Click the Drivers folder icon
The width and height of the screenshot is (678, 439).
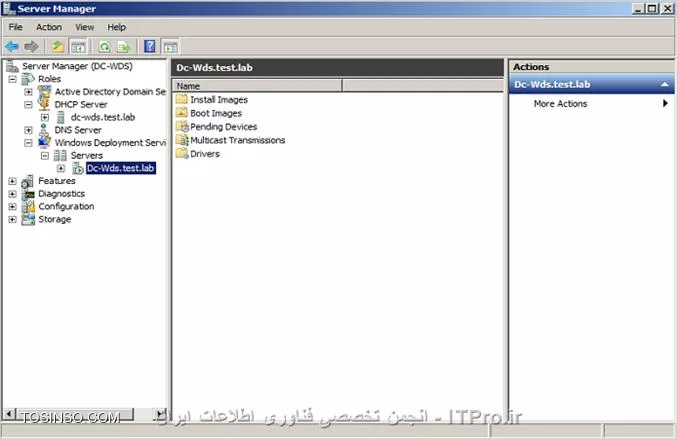[182, 154]
